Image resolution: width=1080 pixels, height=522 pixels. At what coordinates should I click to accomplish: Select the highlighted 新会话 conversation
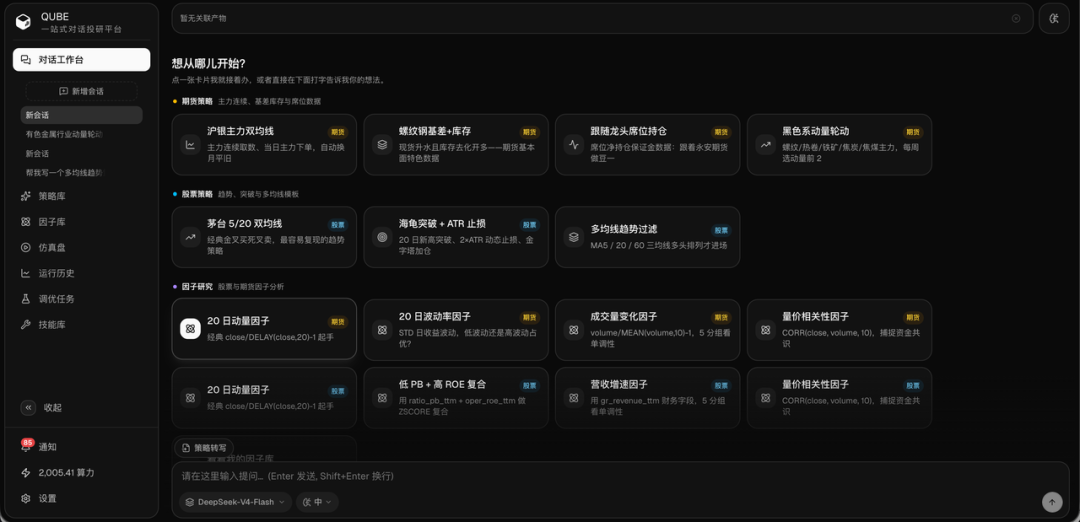81,115
